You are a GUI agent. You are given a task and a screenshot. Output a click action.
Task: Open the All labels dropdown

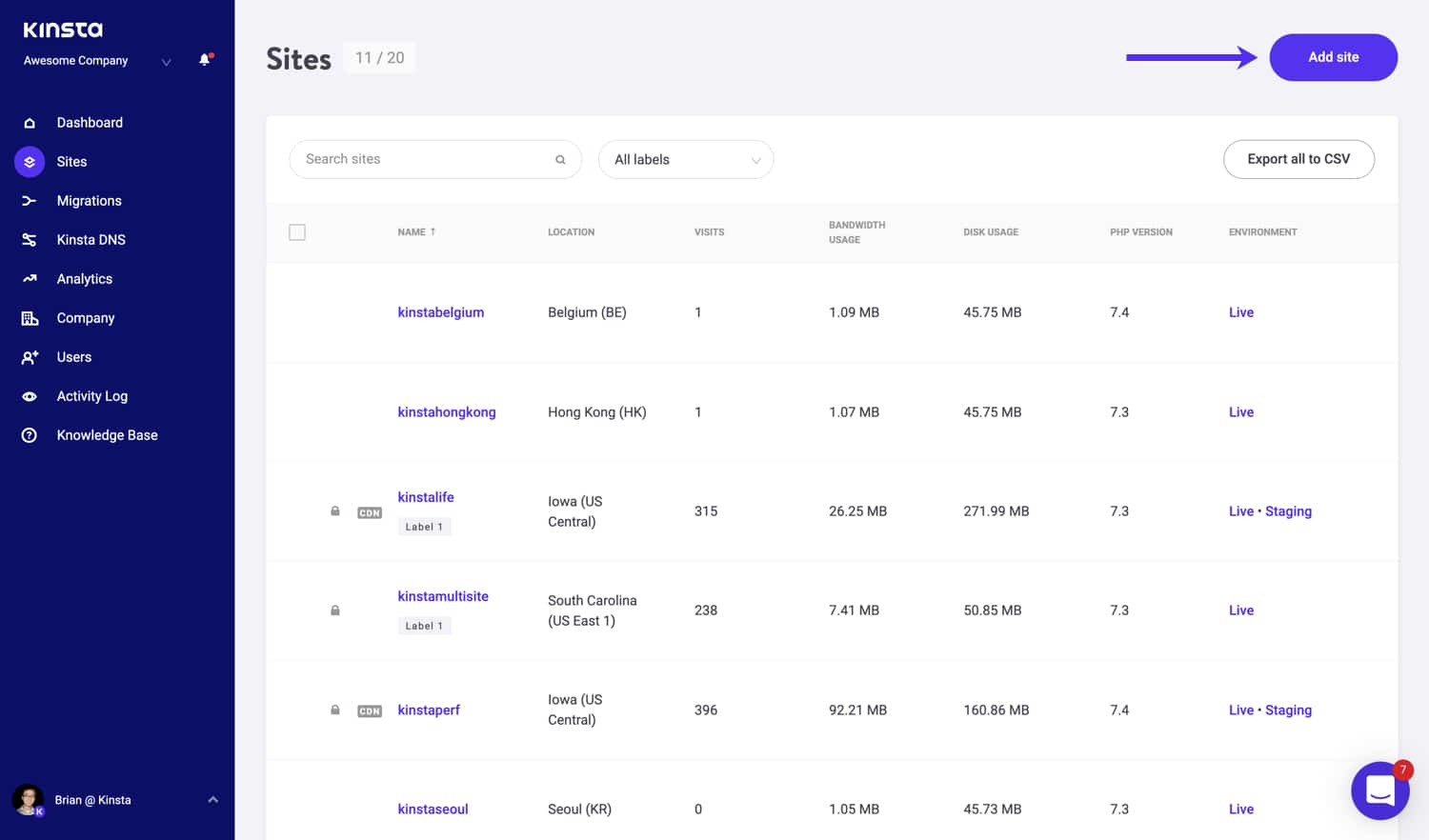(x=686, y=159)
